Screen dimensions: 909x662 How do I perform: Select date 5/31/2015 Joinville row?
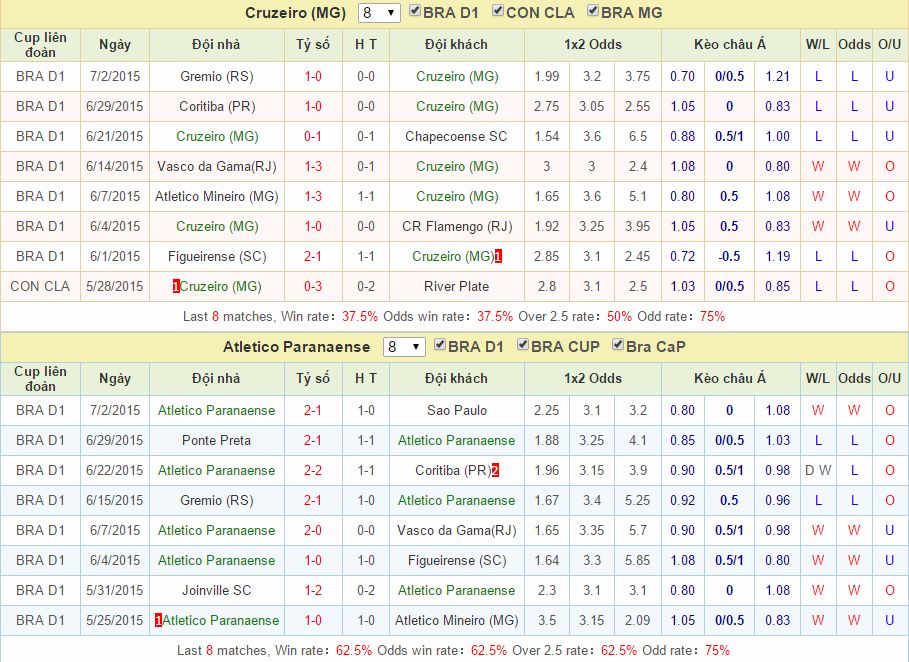click(115, 590)
